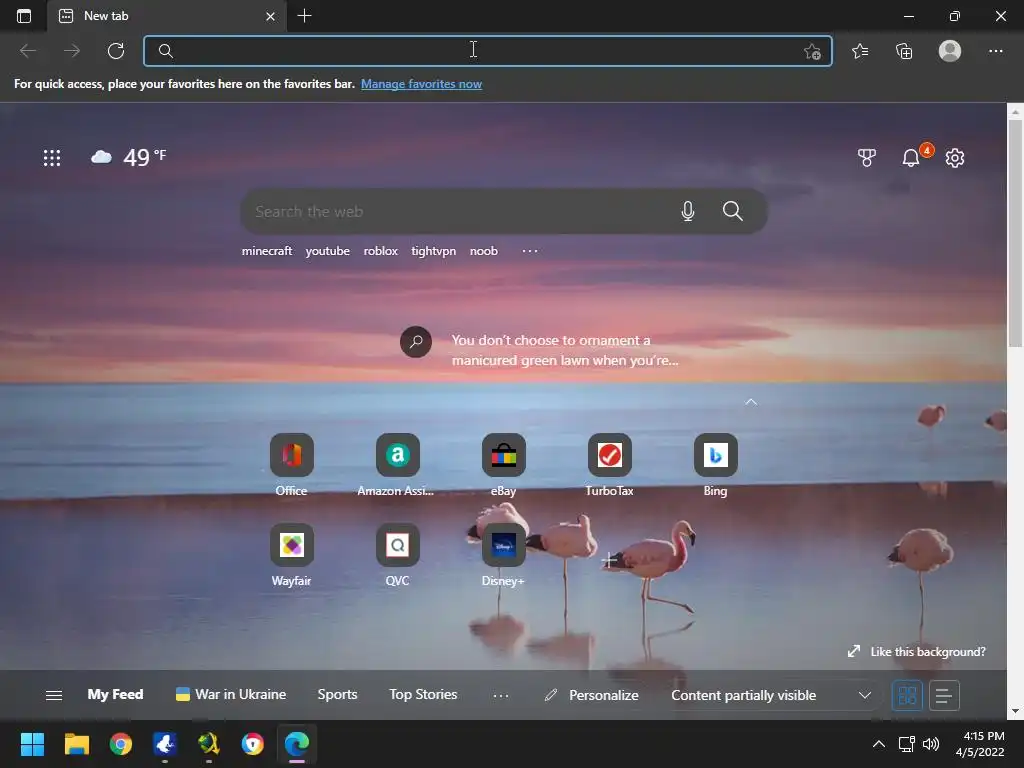The height and width of the screenshot is (768, 1024).
Task: Start voice search with microphone icon
Action: point(688,211)
